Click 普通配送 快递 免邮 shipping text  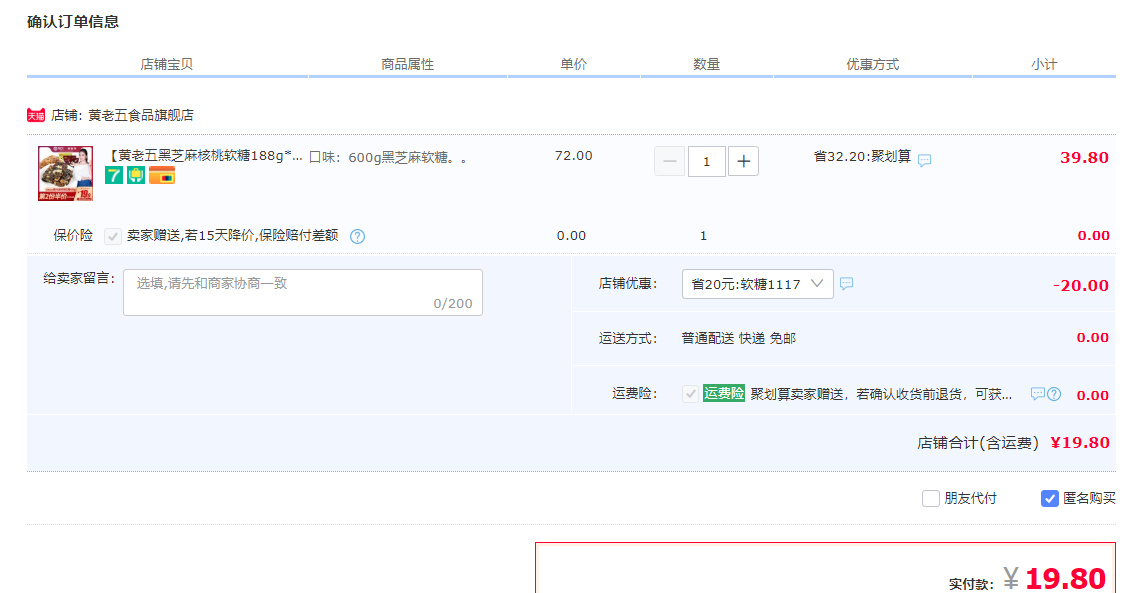point(738,339)
